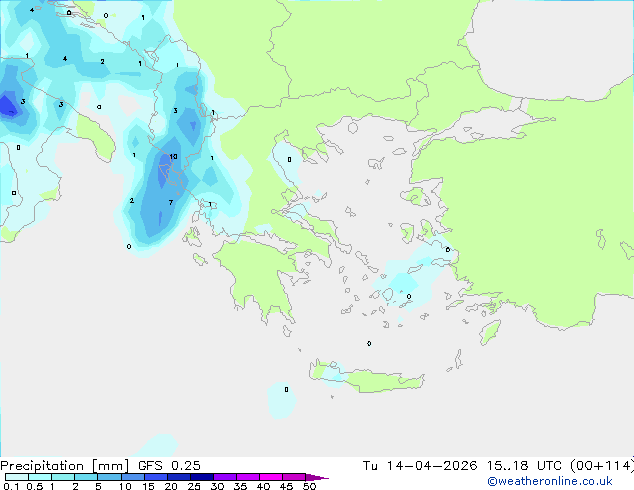This screenshot has height=490, width=634.
Task: Click the 10–15 mm legend swatch
Action: tap(132, 477)
